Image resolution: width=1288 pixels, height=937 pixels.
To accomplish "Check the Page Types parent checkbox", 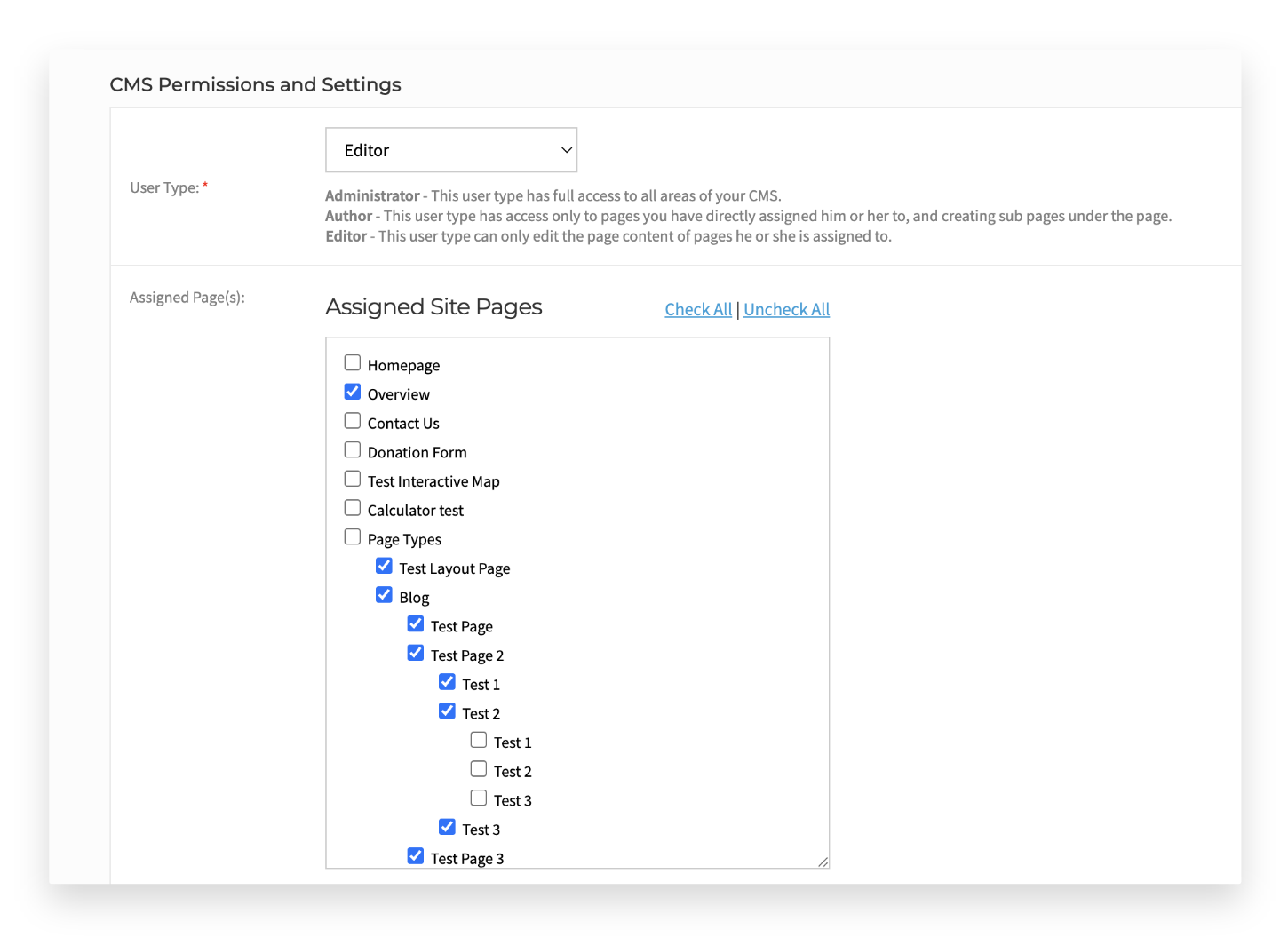I will [x=353, y=536].
